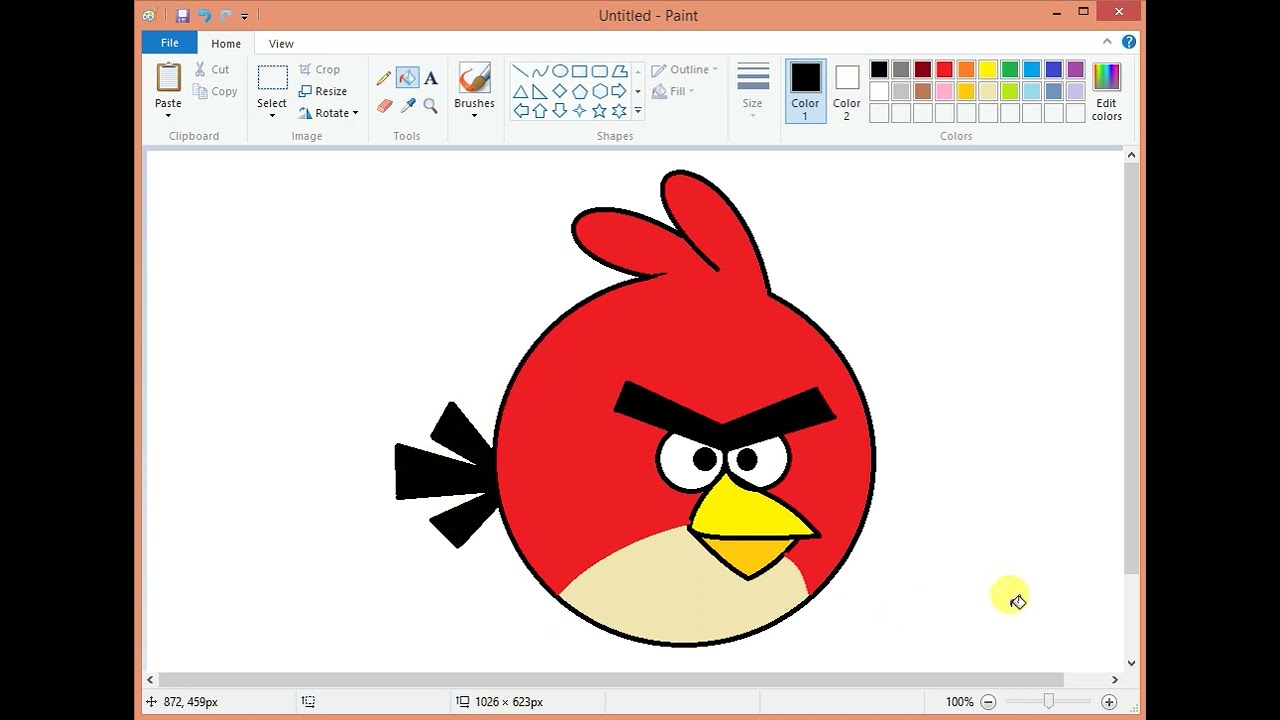Screen dimensions: 1280x720
Task: Click the Cut button
Action: click(x=211, y=69)
